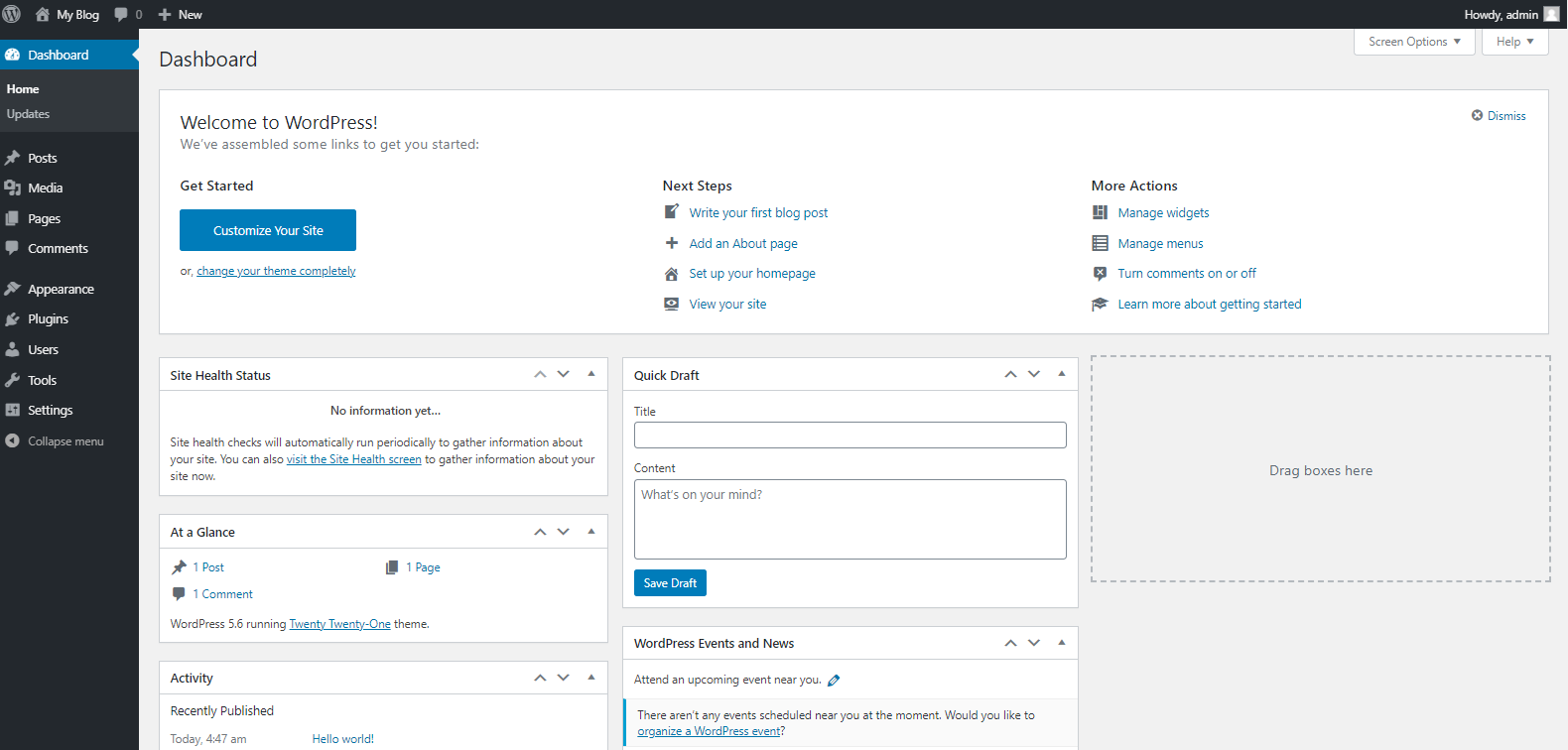
Task: Collapse WordPress Events and News panel
Action: tap(1062, 643)
